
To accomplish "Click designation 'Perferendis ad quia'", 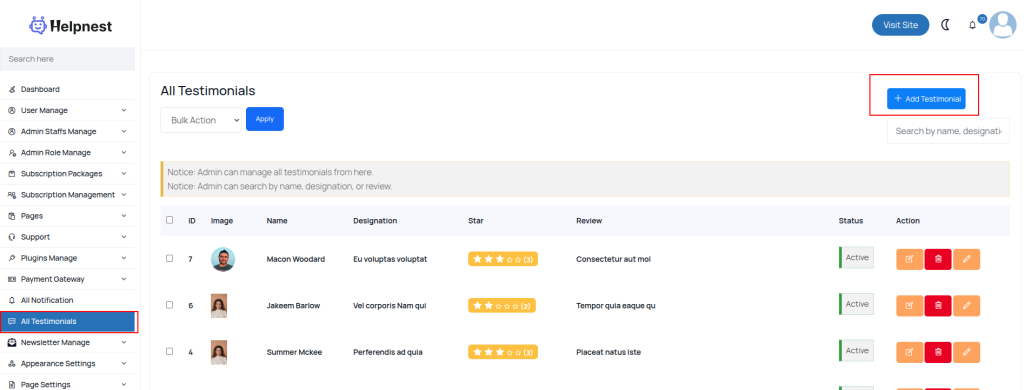I will [388, 352].
